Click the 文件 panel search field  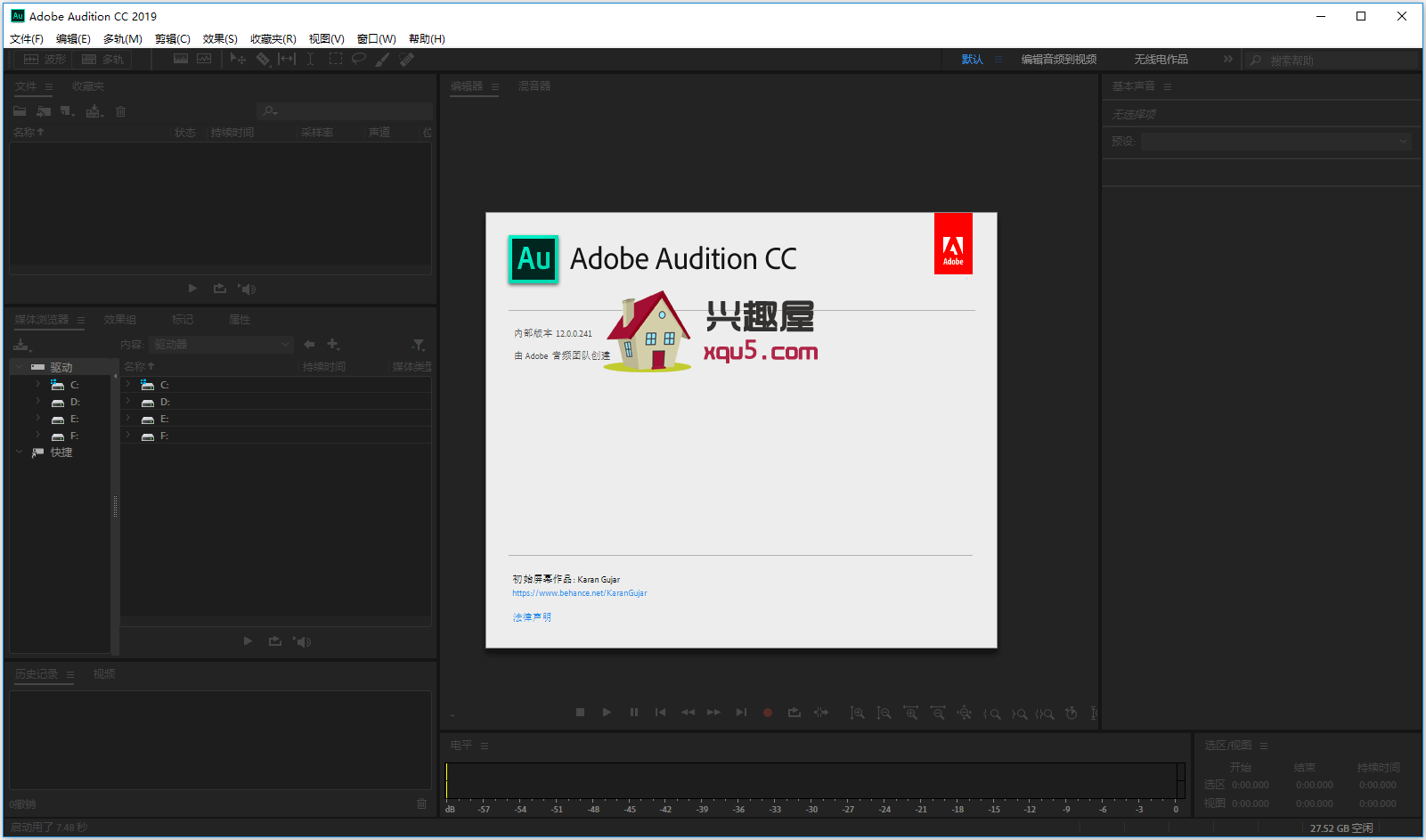(x=346, y=111)
